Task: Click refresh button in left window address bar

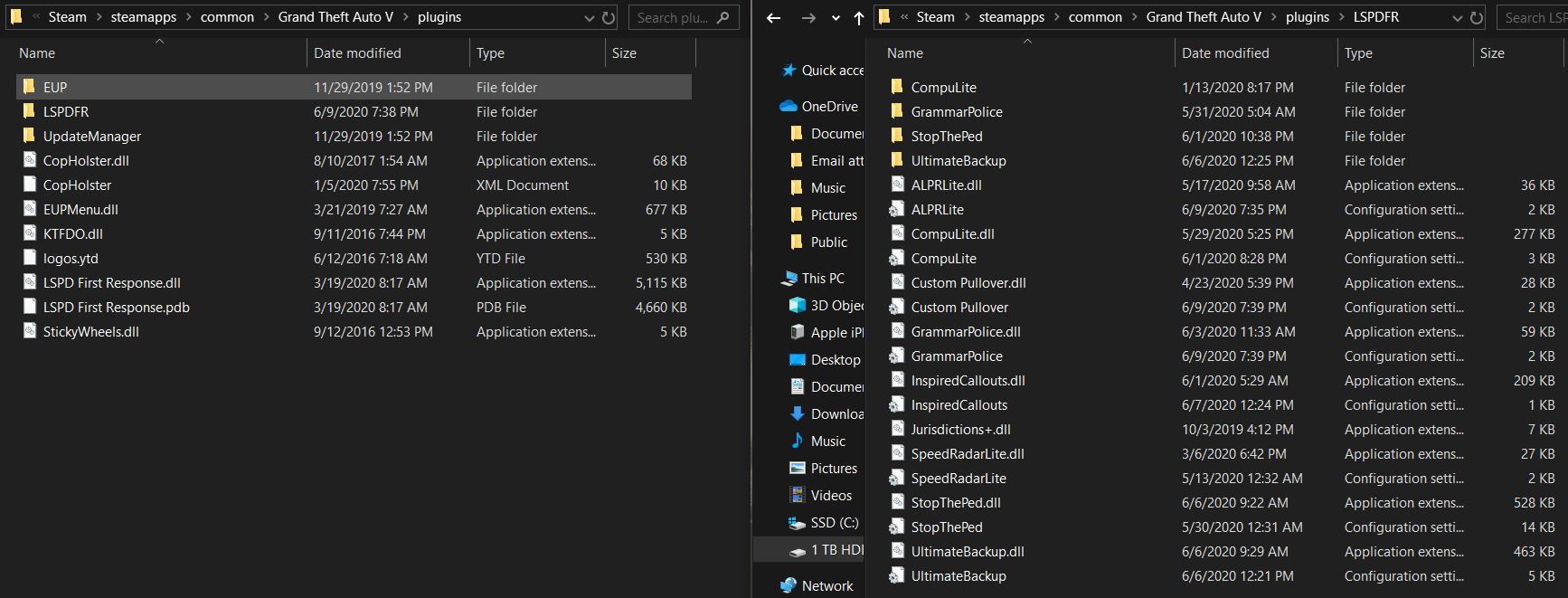Action: click(609, 17)
